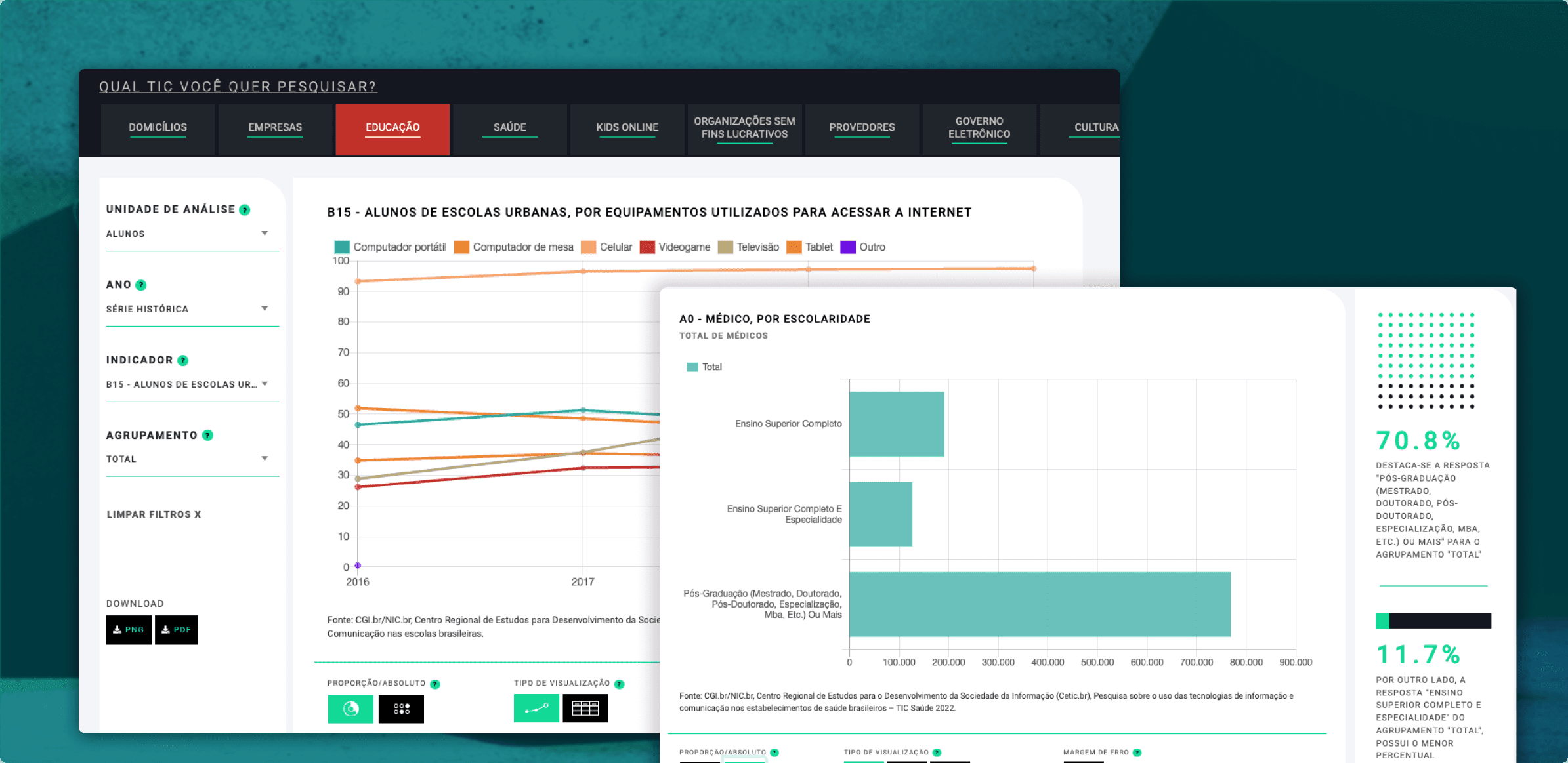This screenshot has width=1568, height=763.
Task: Toggle Celular legend series
Action: (x=606, y=247)
